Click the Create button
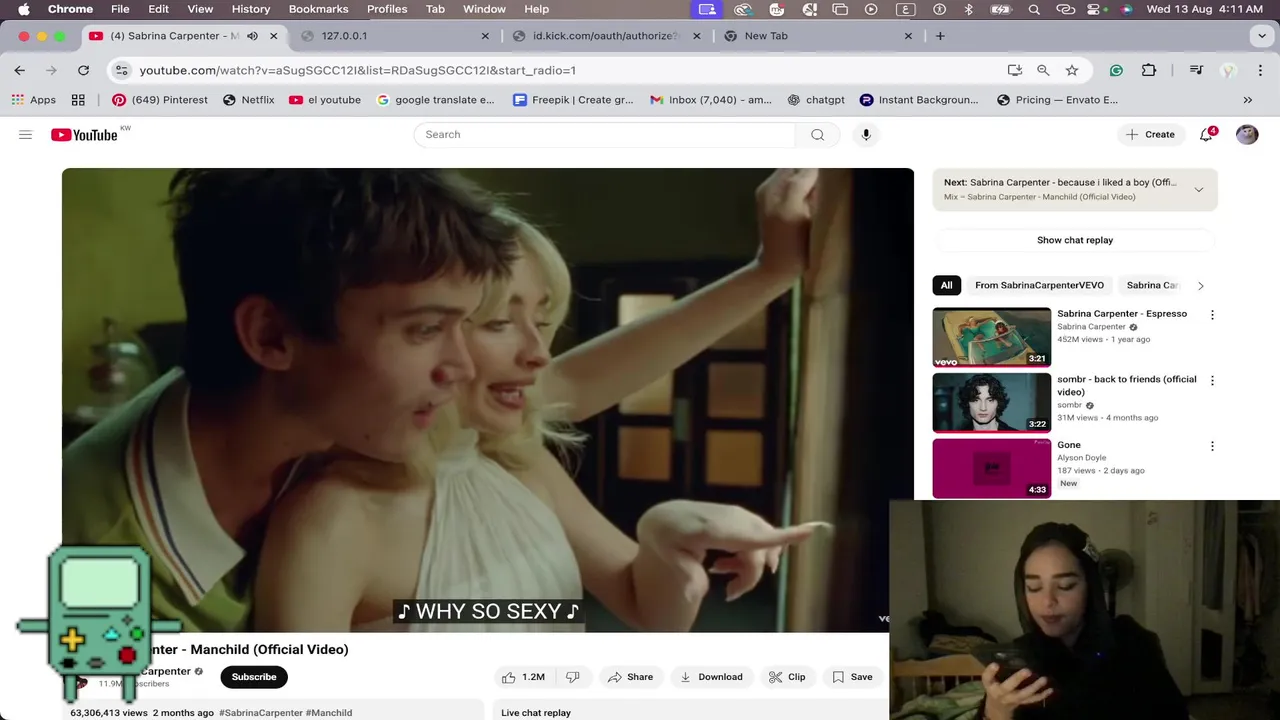The image size is (1280, 720). (x=1150, y=134)
